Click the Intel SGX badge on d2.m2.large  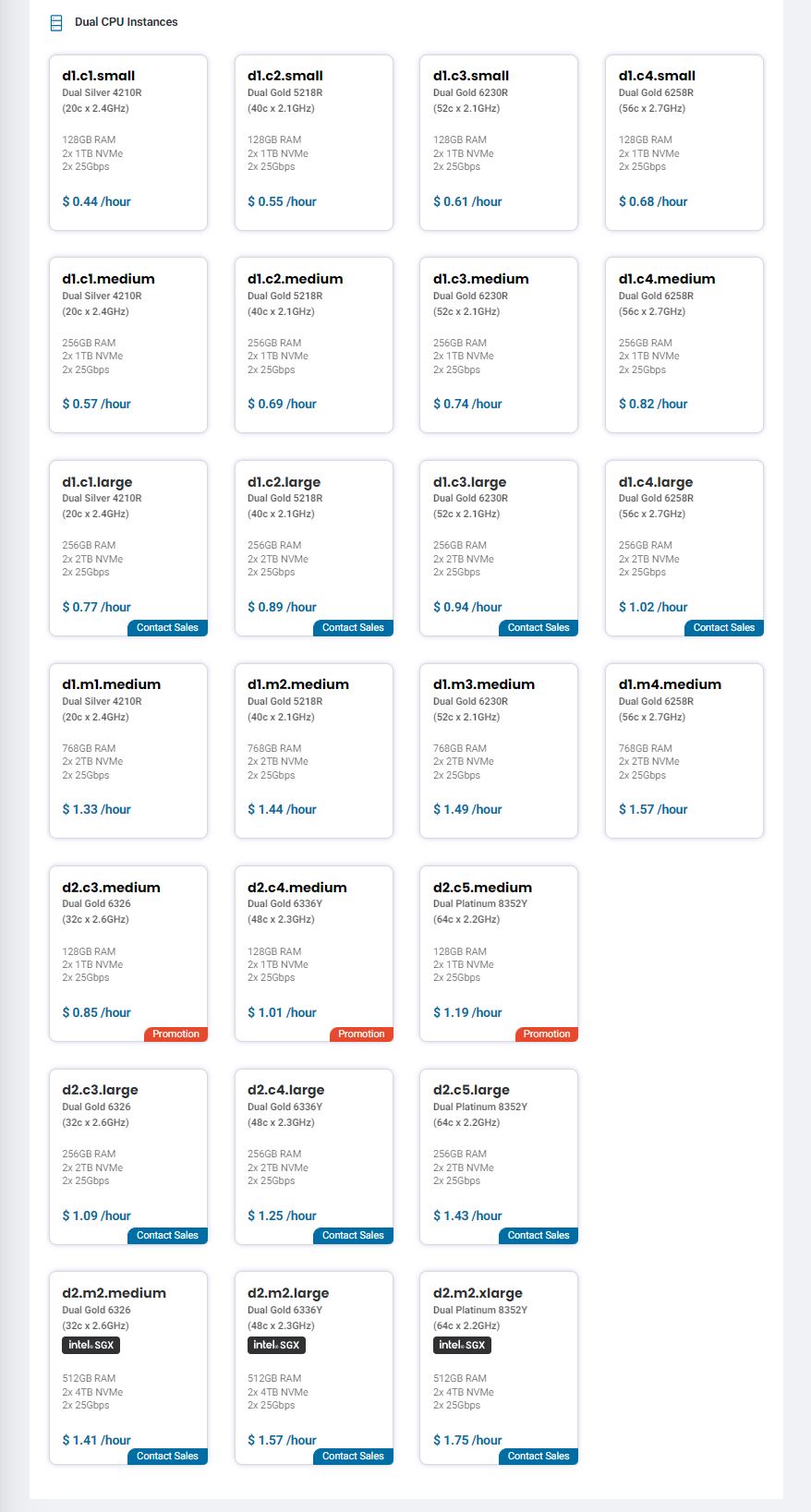tap(276, 1345)
